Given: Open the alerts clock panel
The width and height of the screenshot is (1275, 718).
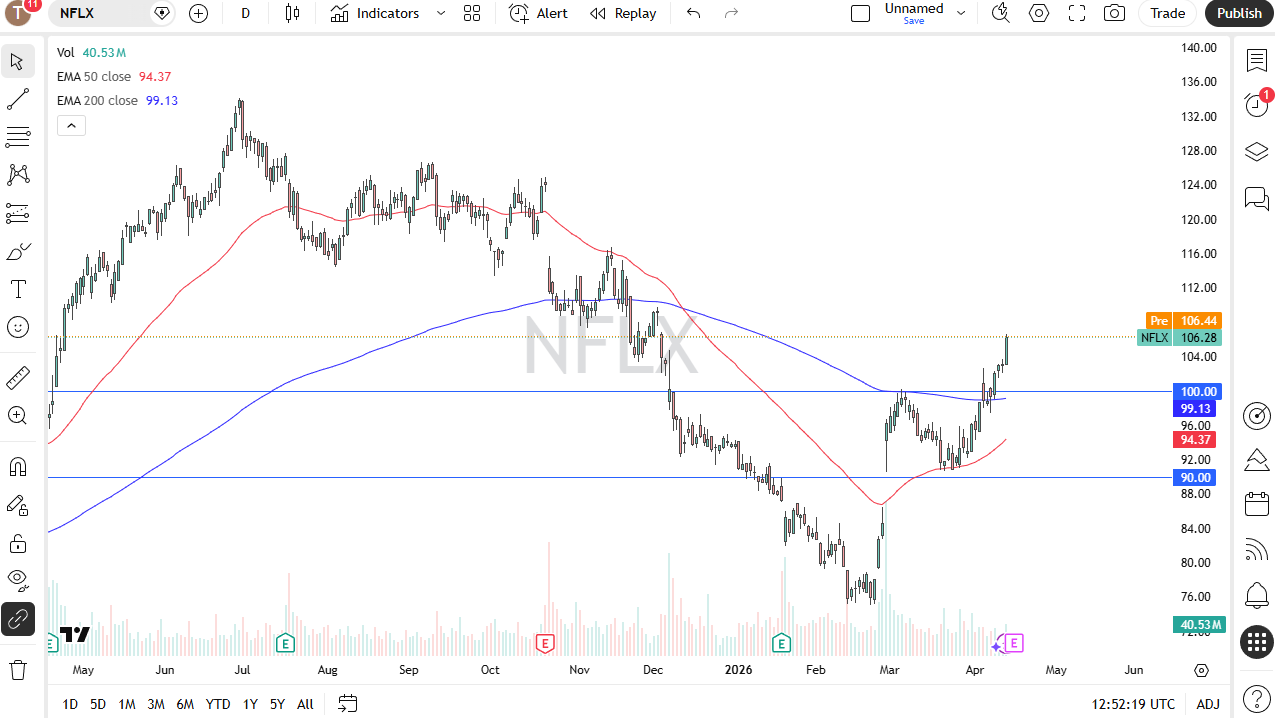Looking at the screenshot, I should 1257,104.
